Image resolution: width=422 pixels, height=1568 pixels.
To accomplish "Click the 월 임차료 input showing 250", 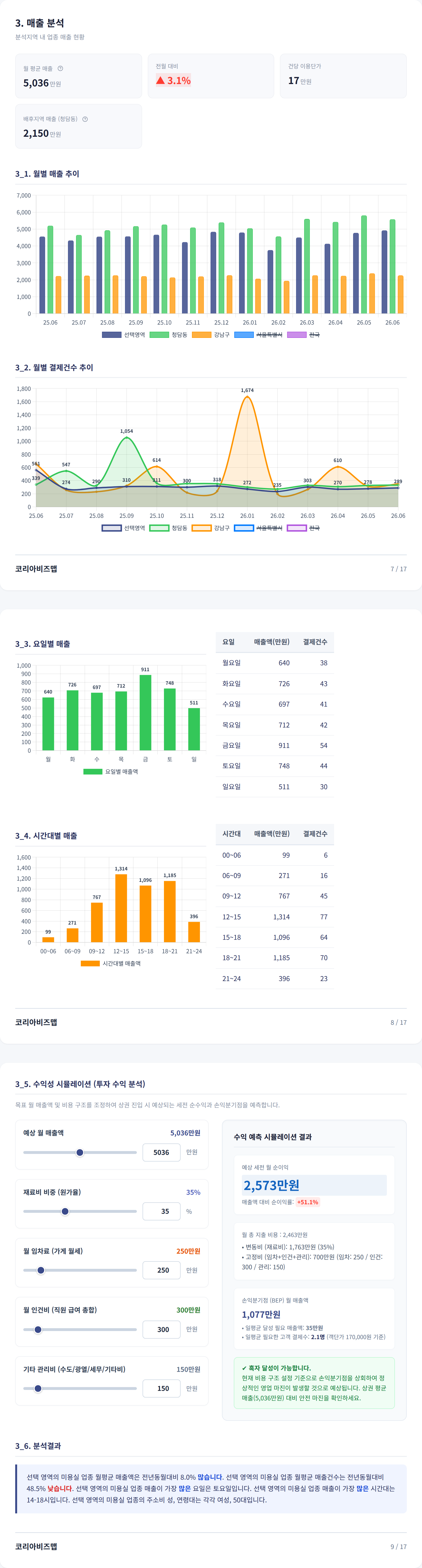I will click(x=161, y=1270).
